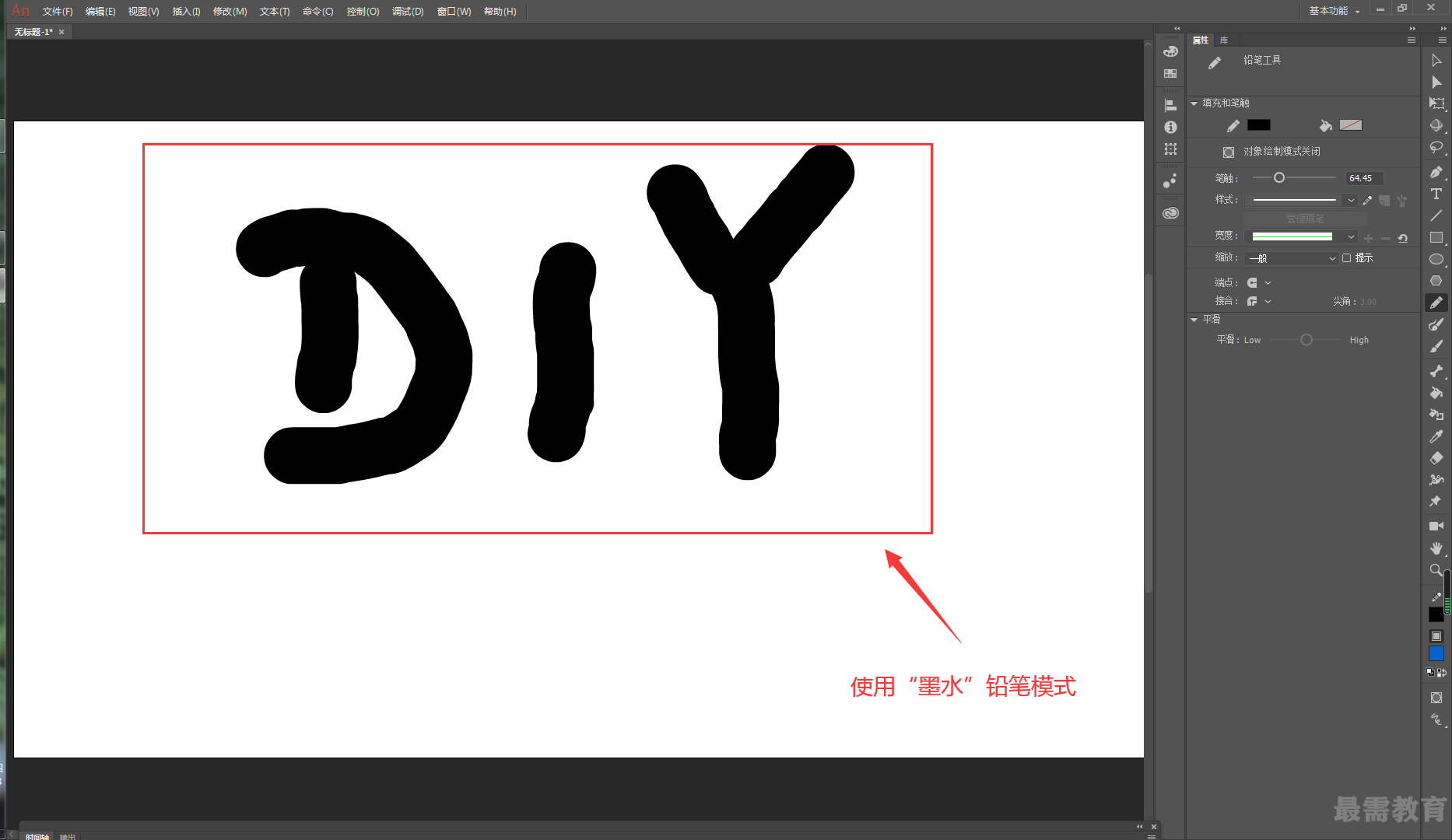Select the Lasso tool
1452x840 pixels.
point(1436,147)
